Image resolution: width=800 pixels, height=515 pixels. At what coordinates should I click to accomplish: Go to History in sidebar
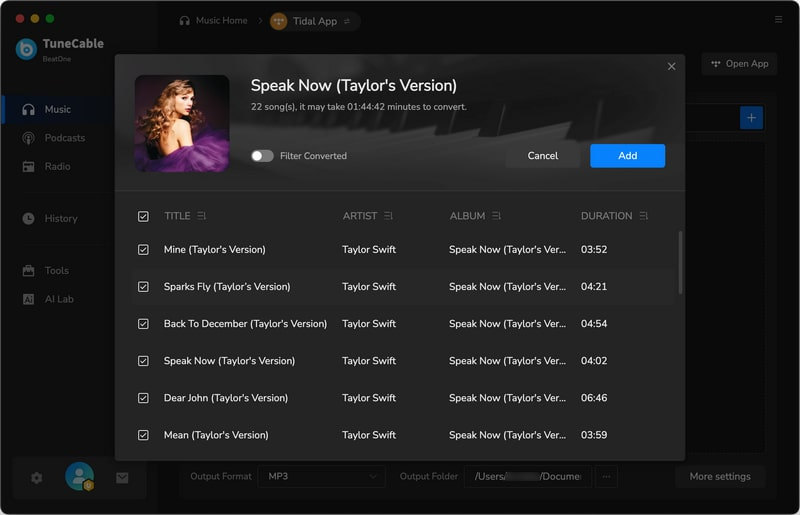pyautogui.click(x=61, y=218)
